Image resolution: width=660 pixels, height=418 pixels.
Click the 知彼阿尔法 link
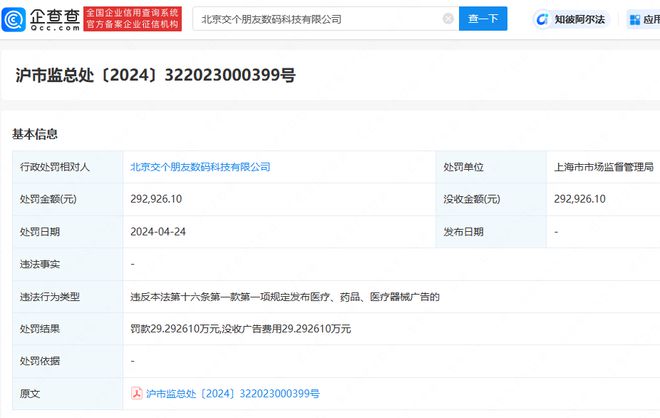click(x=579, y=19)
